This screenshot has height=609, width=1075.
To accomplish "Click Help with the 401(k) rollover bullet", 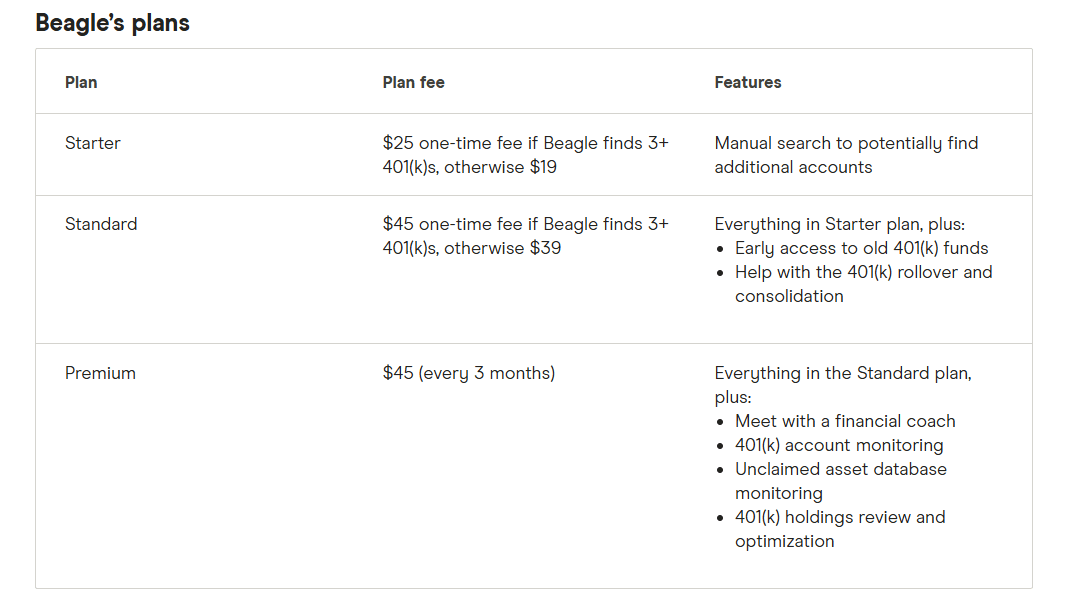I will [x=863, y=284].
